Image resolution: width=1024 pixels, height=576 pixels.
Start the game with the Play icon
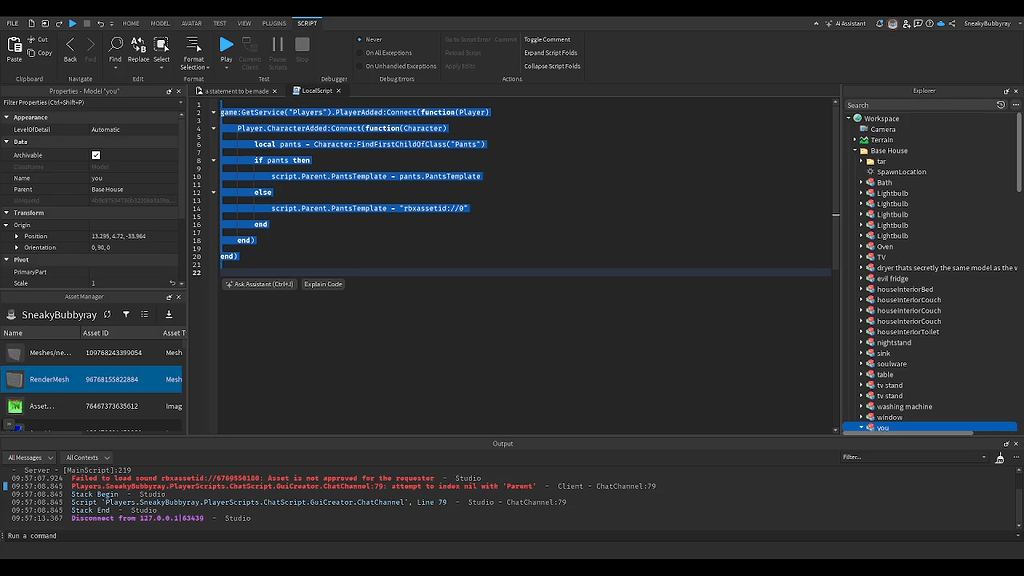(x=226, y=44)
